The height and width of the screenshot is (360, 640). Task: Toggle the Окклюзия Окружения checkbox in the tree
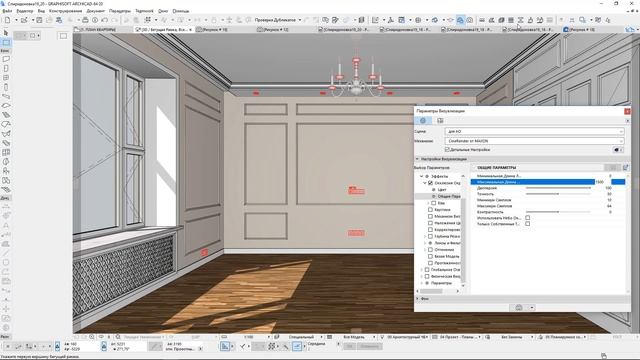tap(430, 183)
